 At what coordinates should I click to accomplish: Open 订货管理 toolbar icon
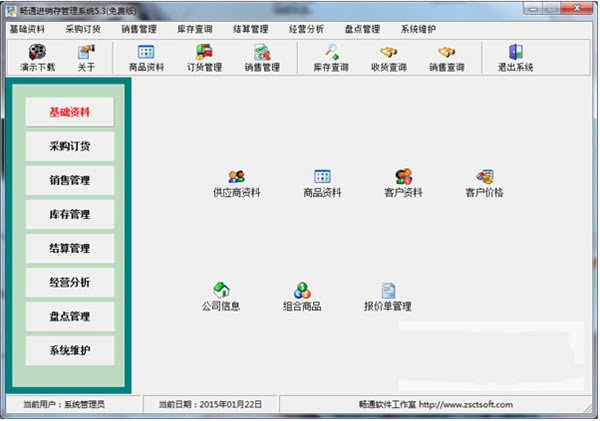[x=204, y=58]
